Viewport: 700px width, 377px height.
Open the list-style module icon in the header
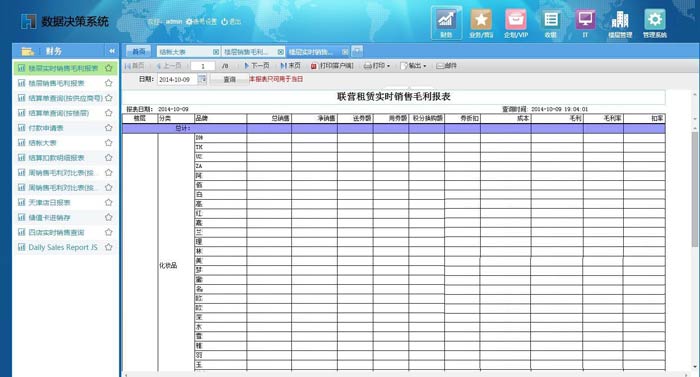click(x=550, y=23)
